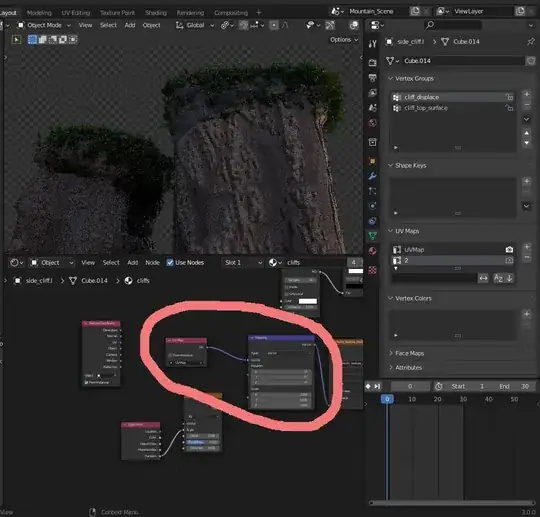Open the Add menu in 3D viewport
This screenshot has height=517, width=540.
pos(130,25)
